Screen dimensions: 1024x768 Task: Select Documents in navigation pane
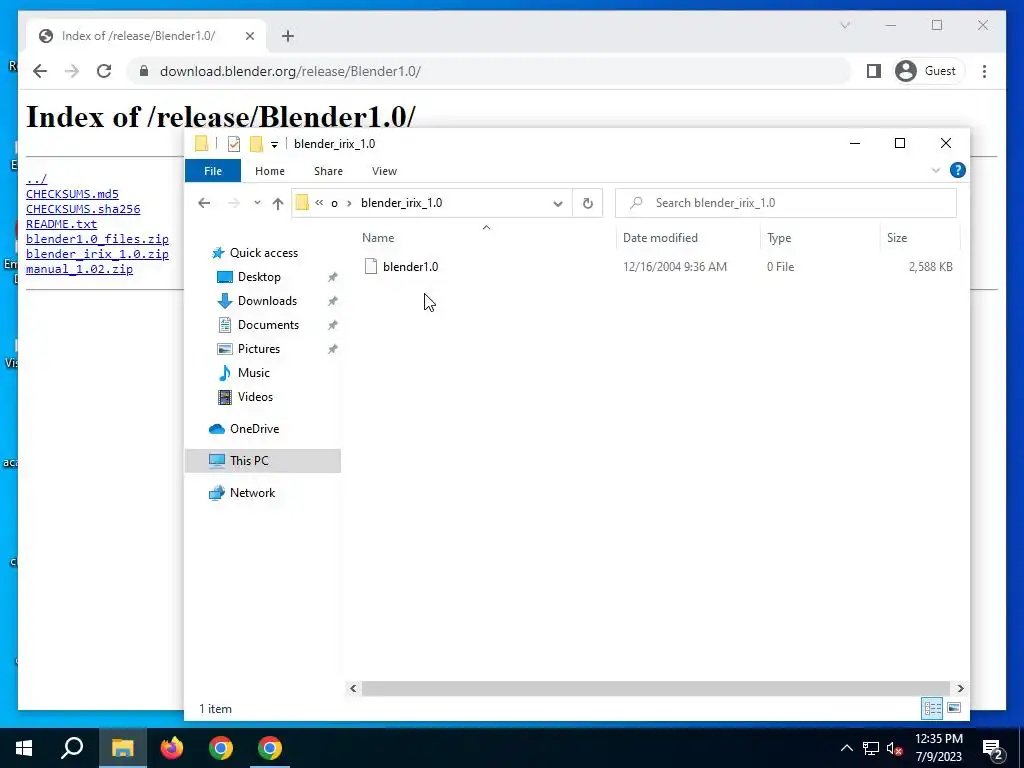(268, 325)
